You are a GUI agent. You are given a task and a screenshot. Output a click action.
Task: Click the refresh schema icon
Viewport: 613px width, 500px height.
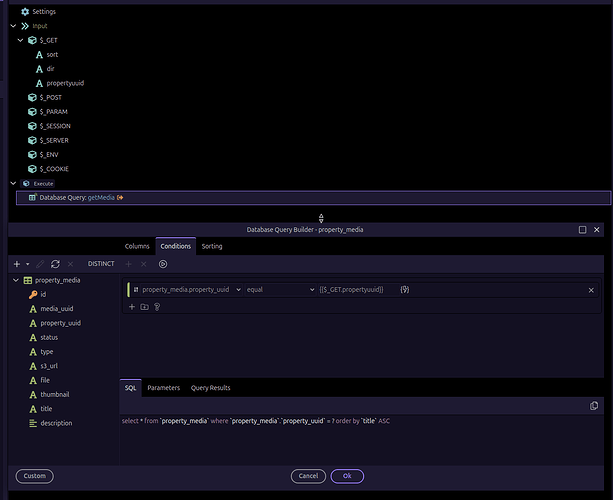click(55, 264)
